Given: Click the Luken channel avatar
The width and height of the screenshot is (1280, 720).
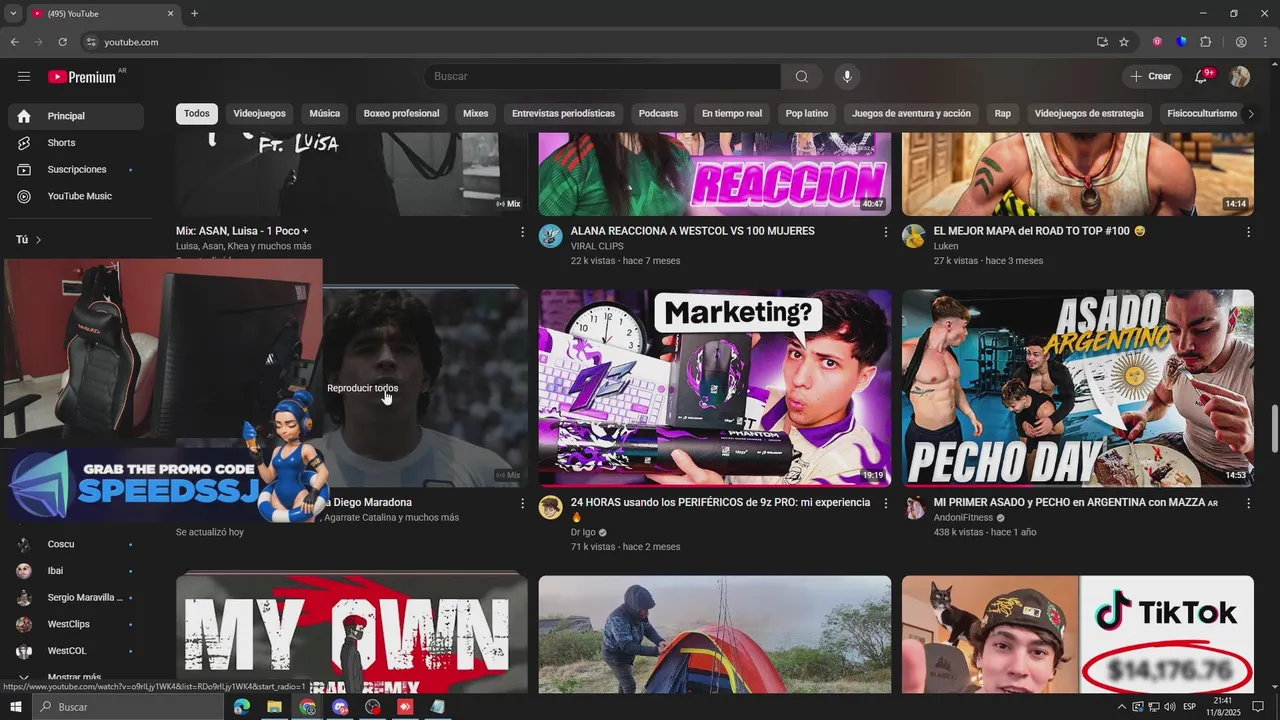Looking at the screenshot, I should (x=914, y=236).
